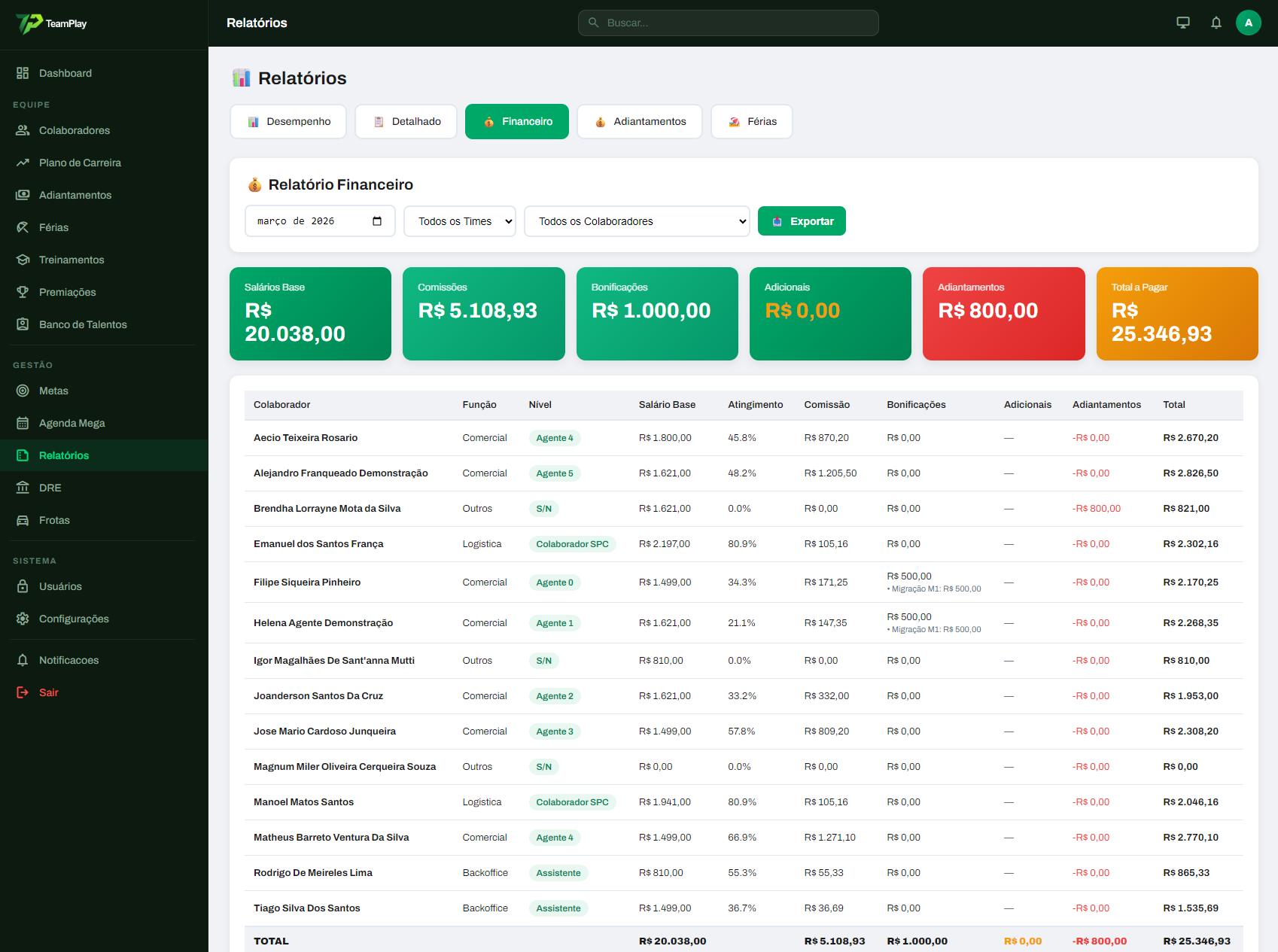Click the Agenda Mega calendar icon

(23, 423)
